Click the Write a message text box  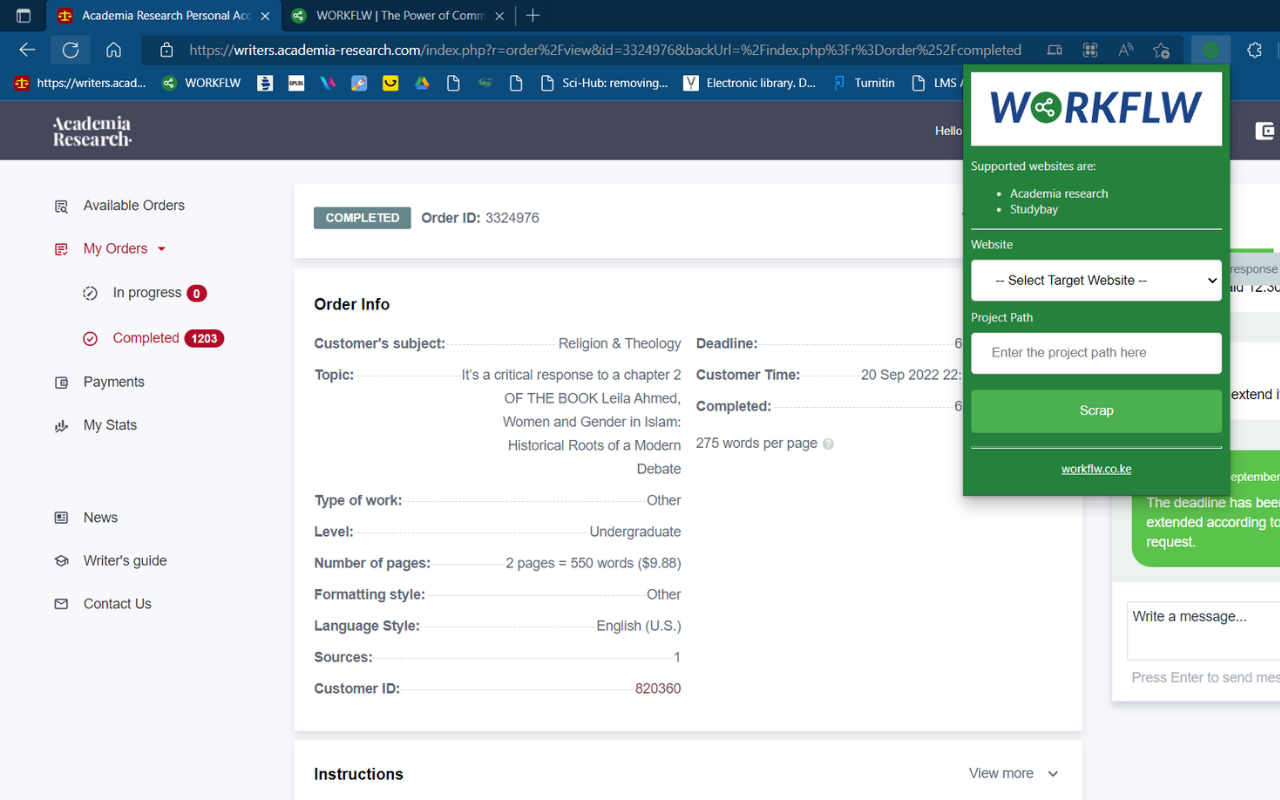pyautogui.click(x=1203, y=631)
